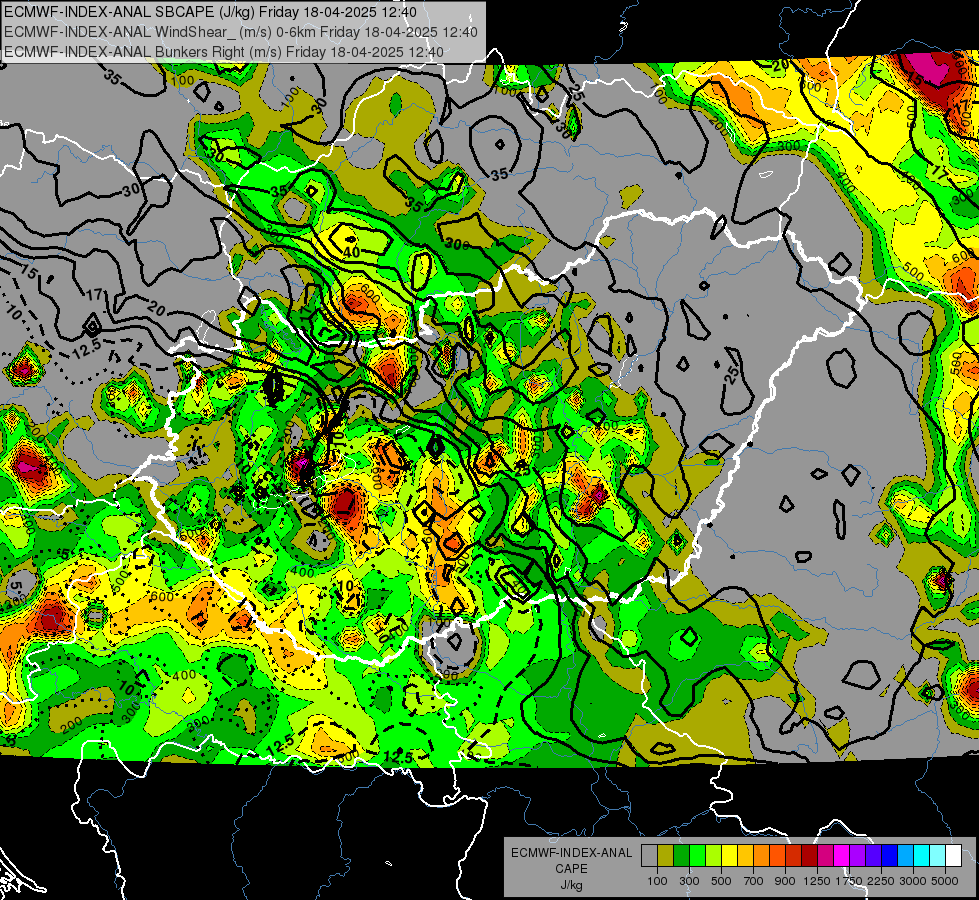Click the J/kg unit label in legend

pos(571,885)
